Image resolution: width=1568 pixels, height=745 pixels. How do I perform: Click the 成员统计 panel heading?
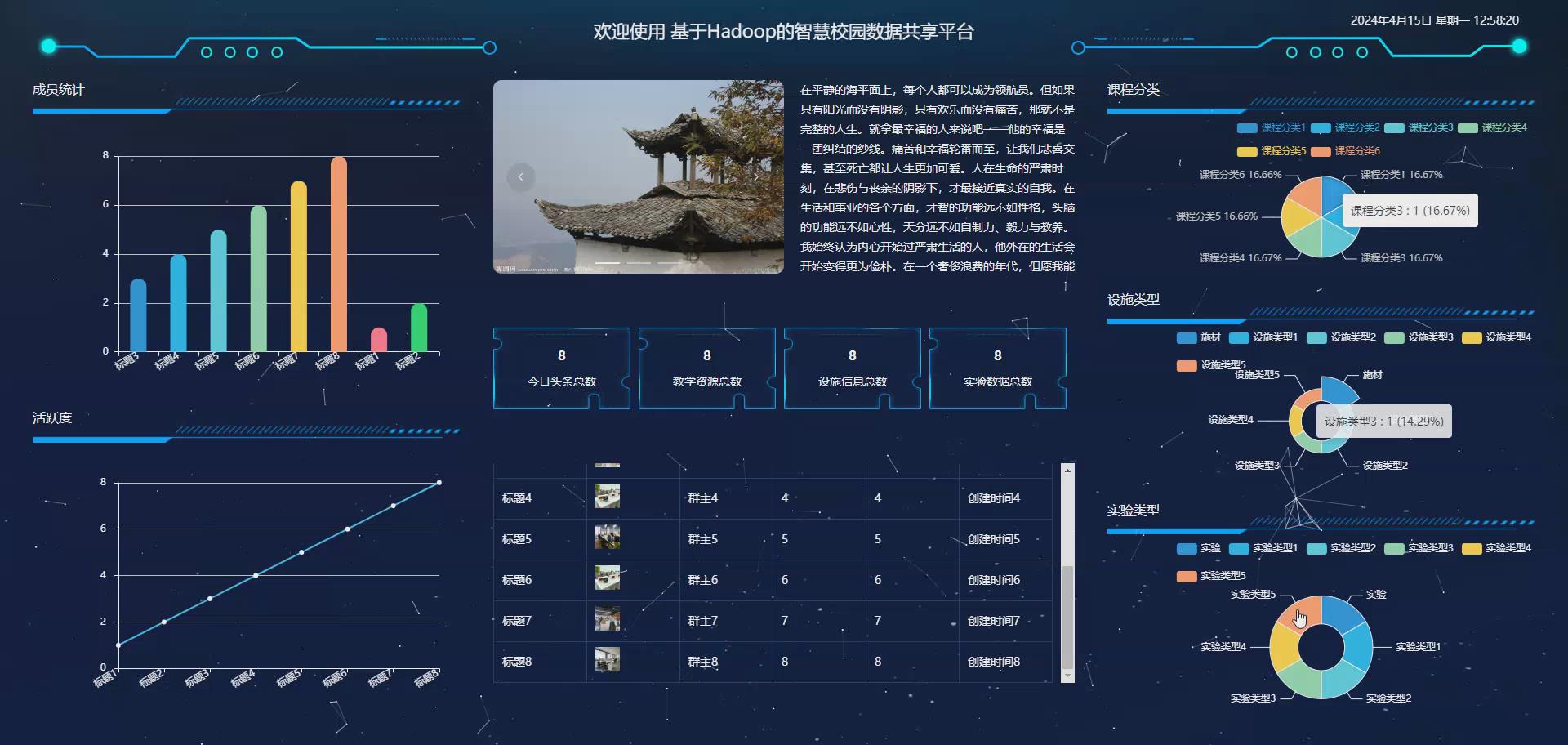[58, 90]
